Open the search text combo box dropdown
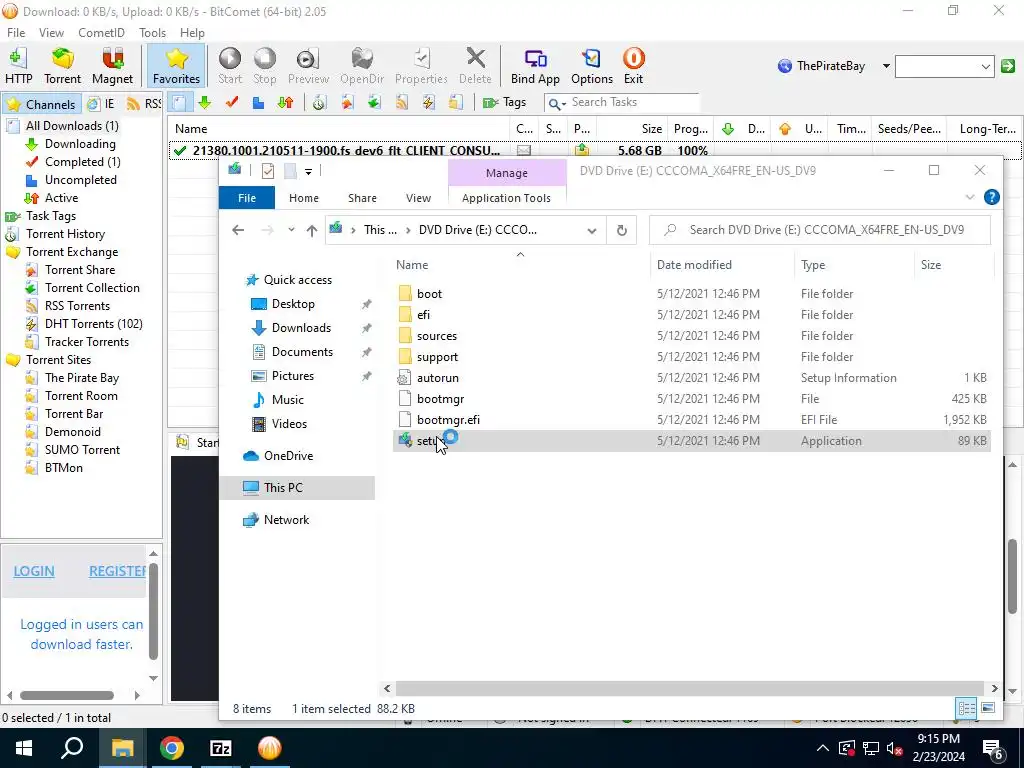 [985, 66]
